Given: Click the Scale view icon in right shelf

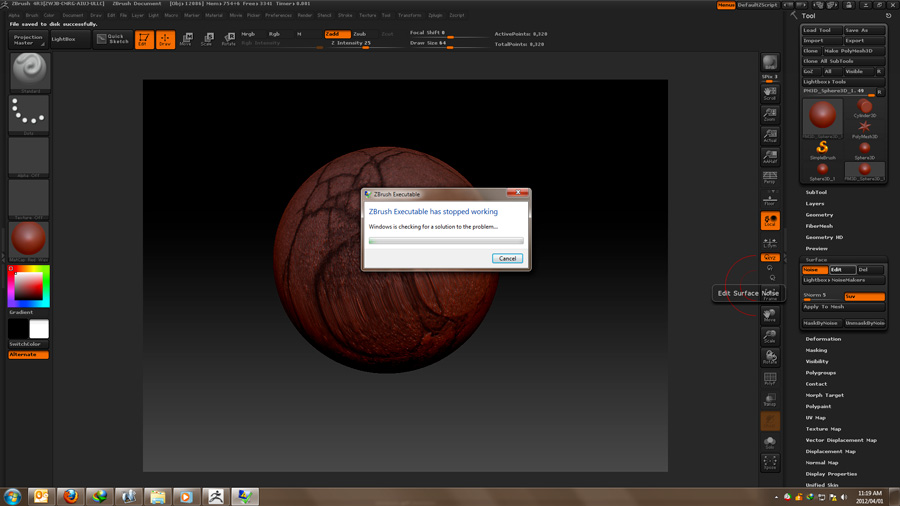Looking at the screenshot, I should [770, 336].
